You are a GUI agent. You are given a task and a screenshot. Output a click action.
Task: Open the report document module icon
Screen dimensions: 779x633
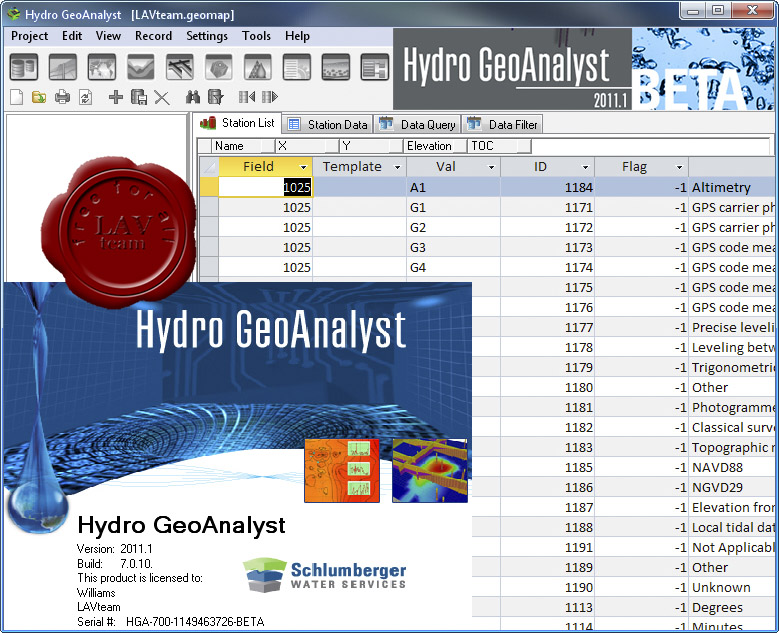(297, 67)
